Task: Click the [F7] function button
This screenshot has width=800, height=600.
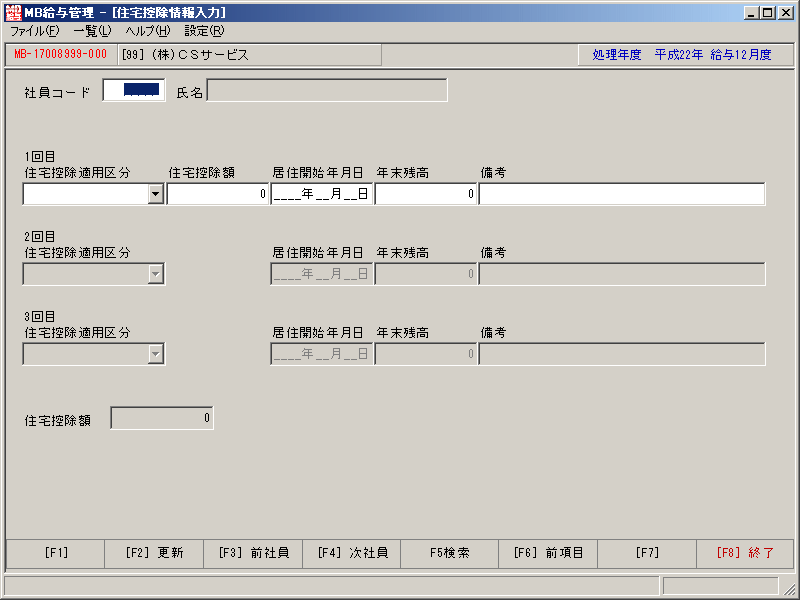Action: [647, 553]
